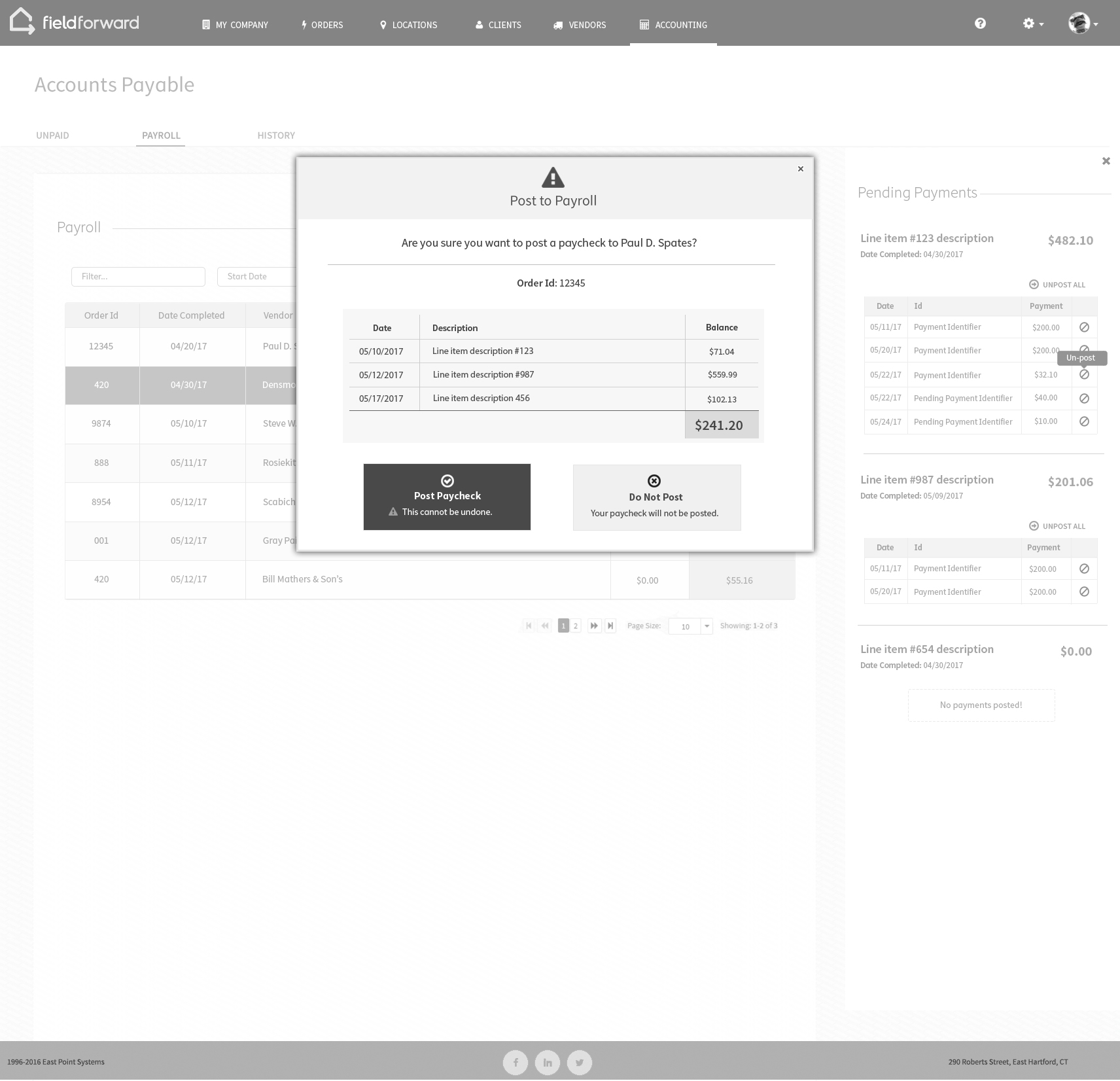Open the help question mark icon
The width and height of the screenshot is (1120, 1081).
tap(980, 23)
